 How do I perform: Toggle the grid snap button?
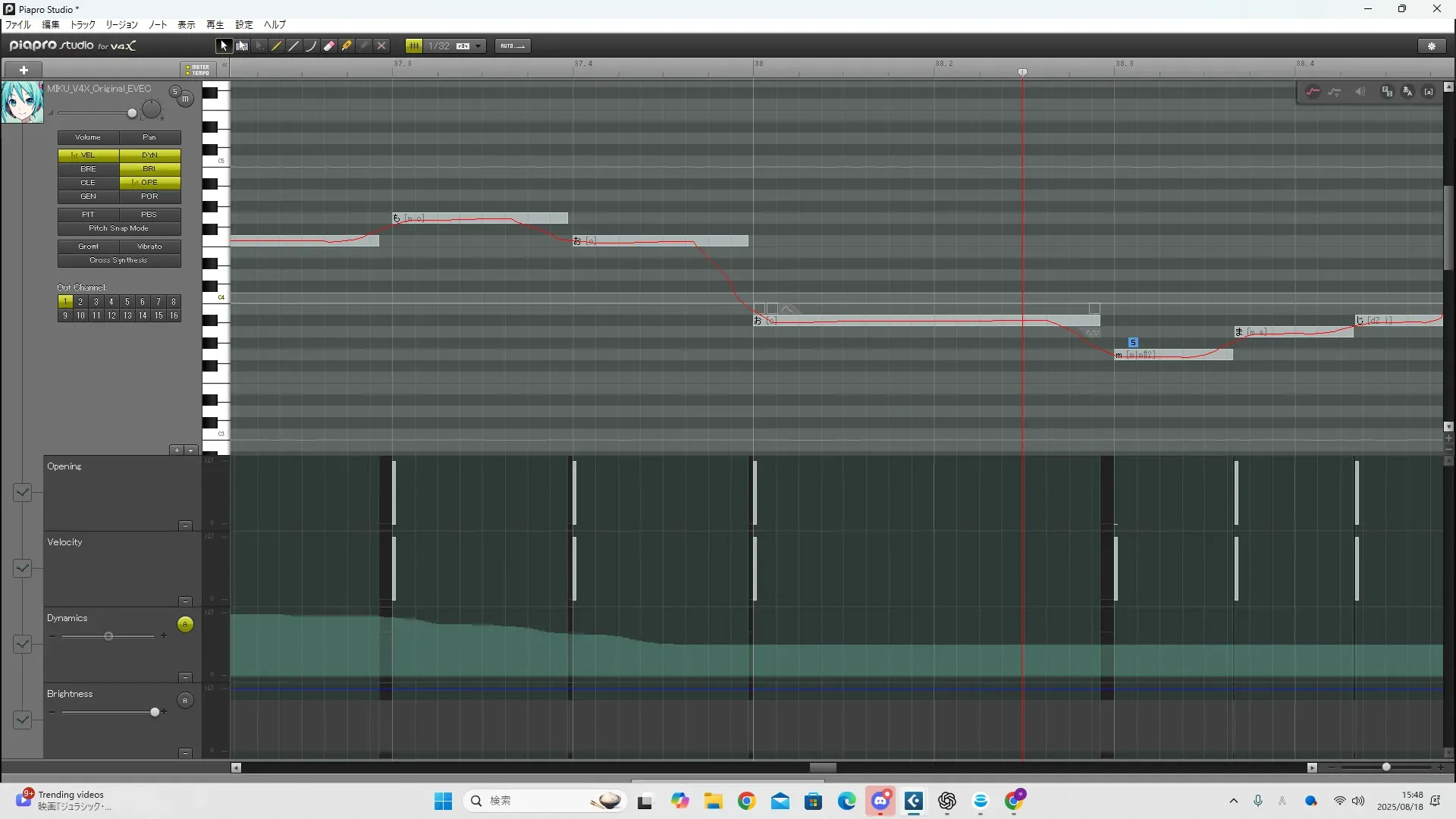414,46
